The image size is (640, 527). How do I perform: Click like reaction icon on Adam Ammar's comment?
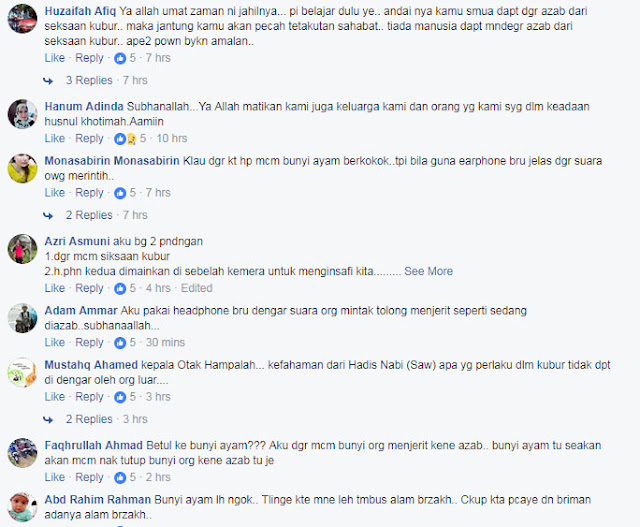(120, 343)
